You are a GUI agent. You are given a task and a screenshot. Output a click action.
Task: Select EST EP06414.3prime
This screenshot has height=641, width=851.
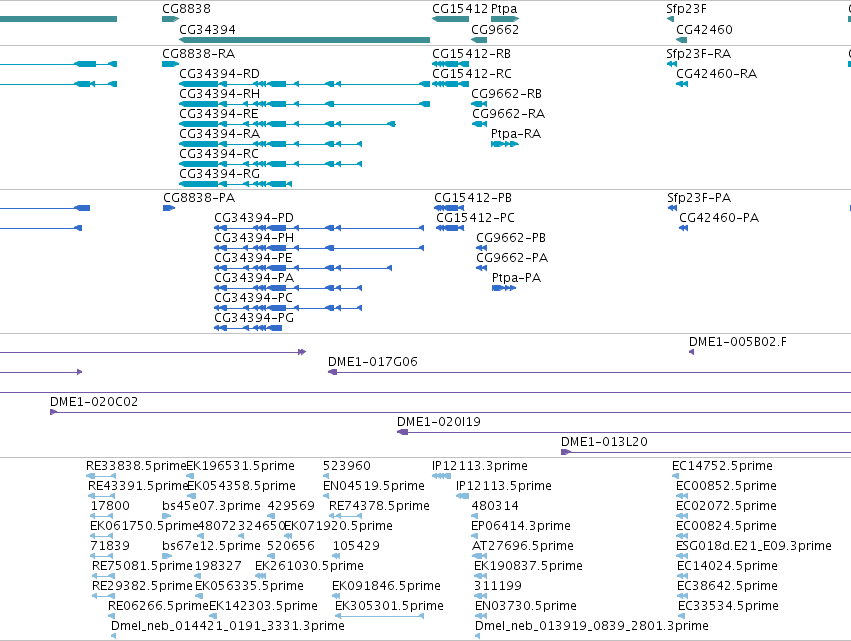click(x=521, y=526)
